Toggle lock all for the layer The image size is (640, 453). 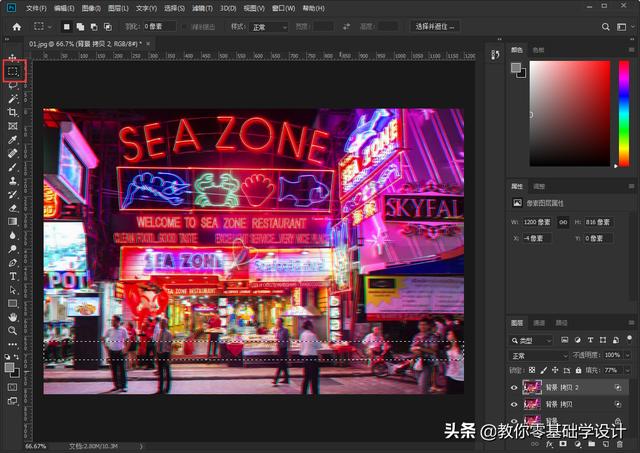(x=578, y=371)
